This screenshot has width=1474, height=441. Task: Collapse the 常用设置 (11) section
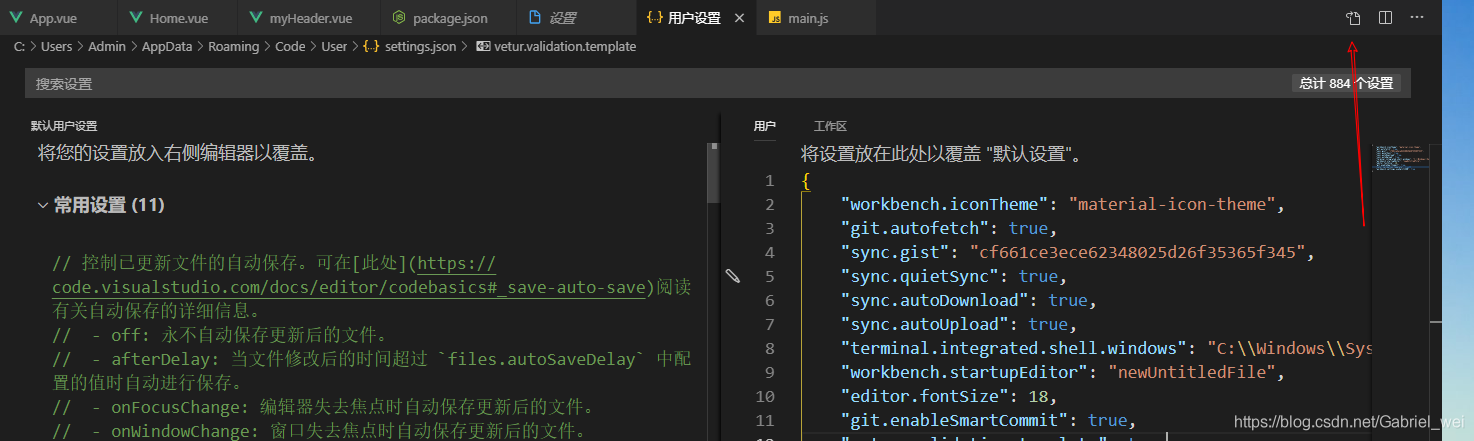coord(43,205)
